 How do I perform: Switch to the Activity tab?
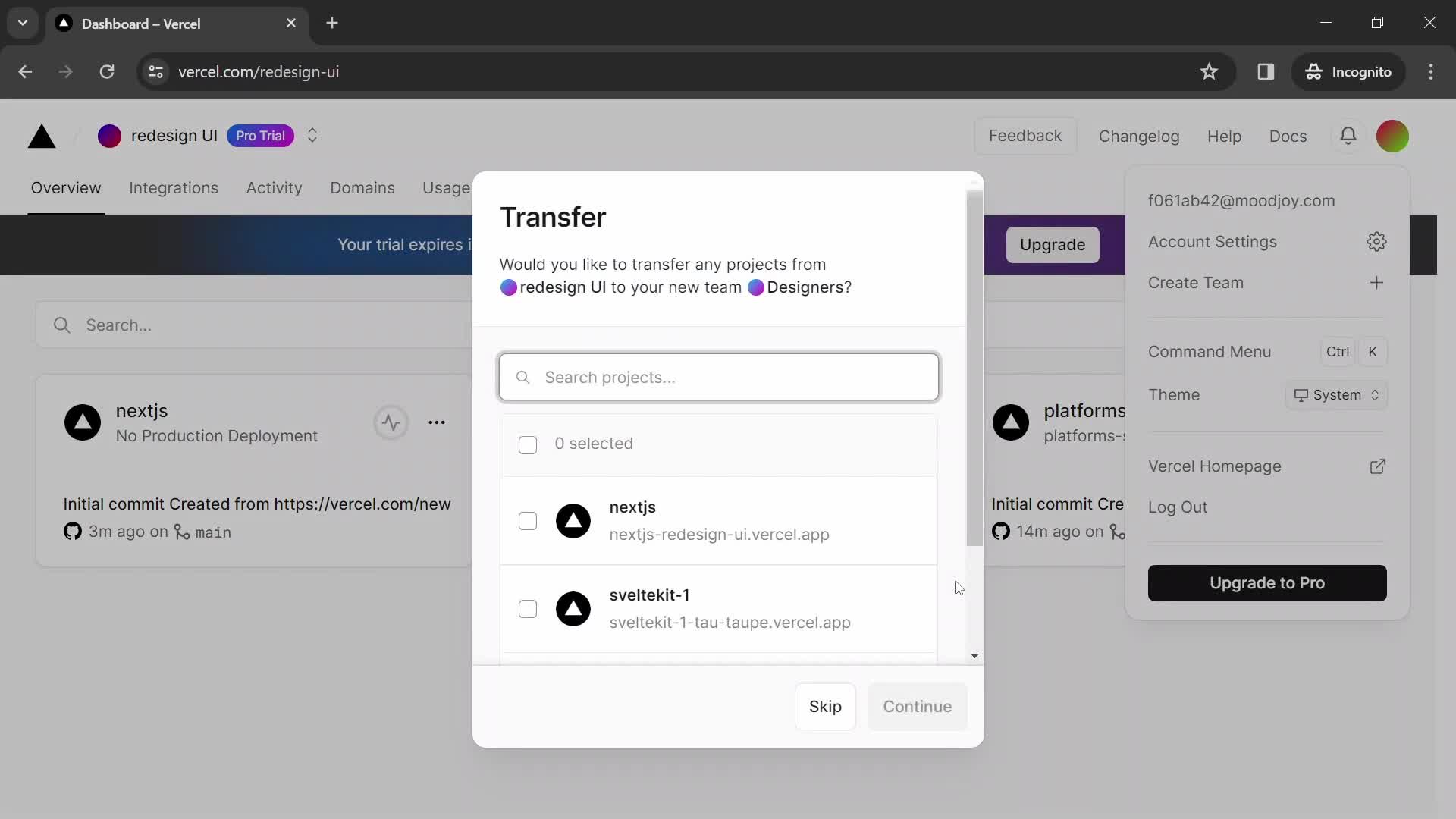click(273, 187)
